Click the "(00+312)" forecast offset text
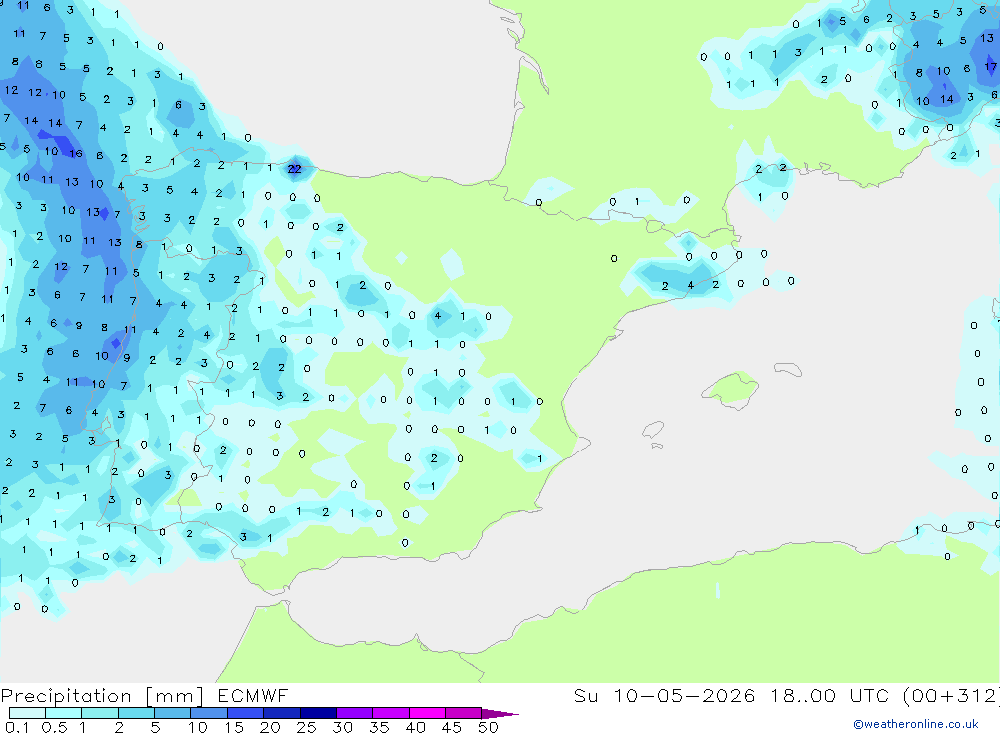The height and width of the screenshot is (733, 1000). click(x=952, y=695)
